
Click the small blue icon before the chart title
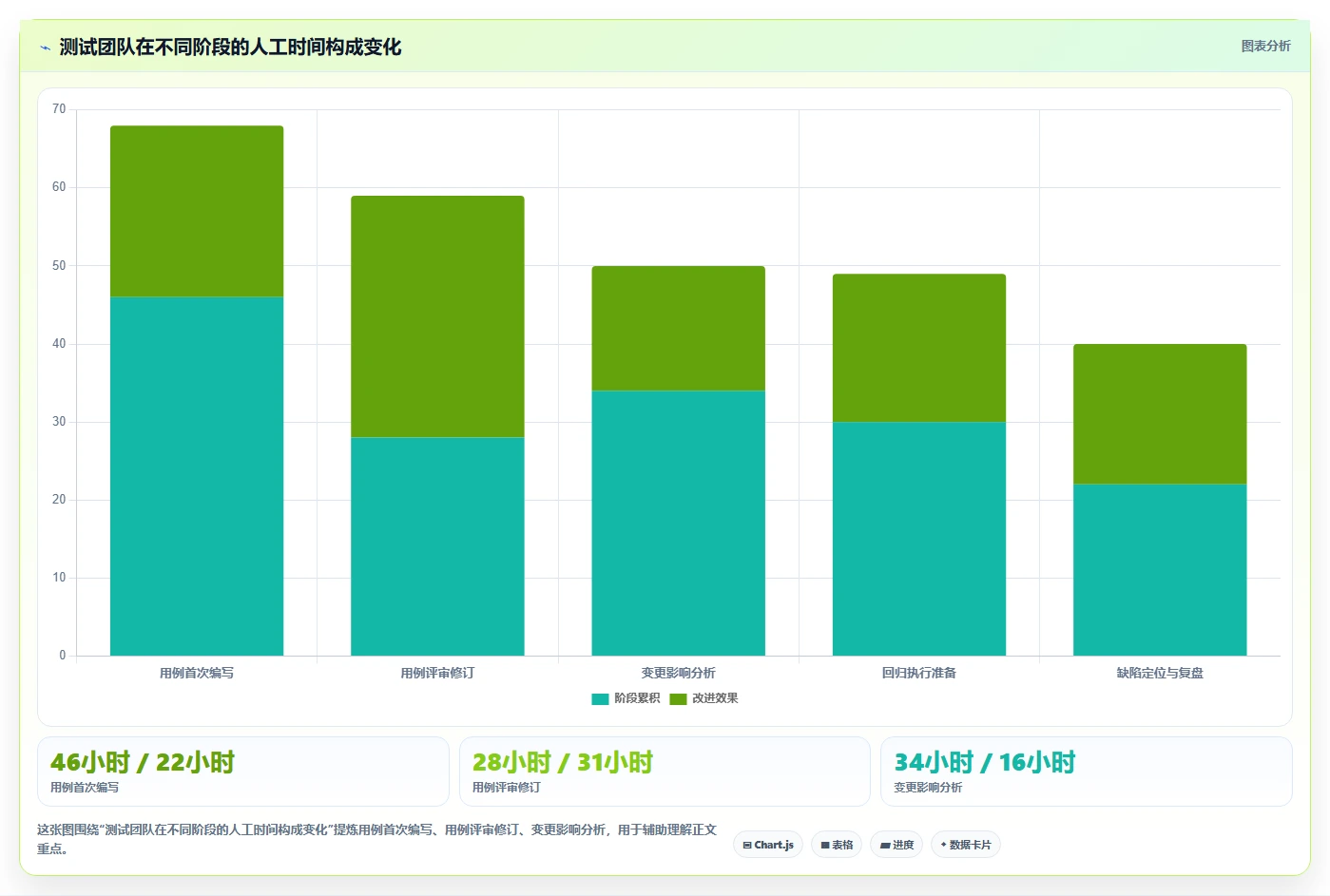point(45,48)
